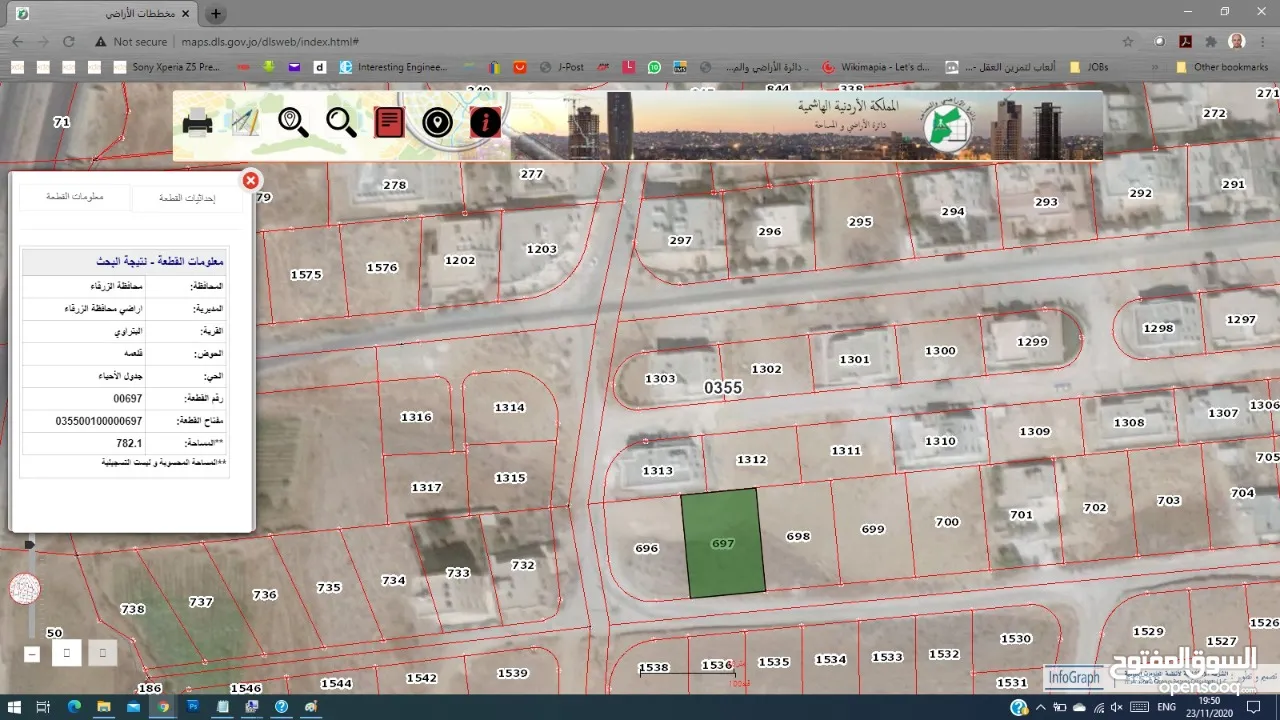Image resolution: width=1280 pixels, height=720 pixels.
Task: Open the browser extensions puzzle icon
Action: [x=1211, y=42]
